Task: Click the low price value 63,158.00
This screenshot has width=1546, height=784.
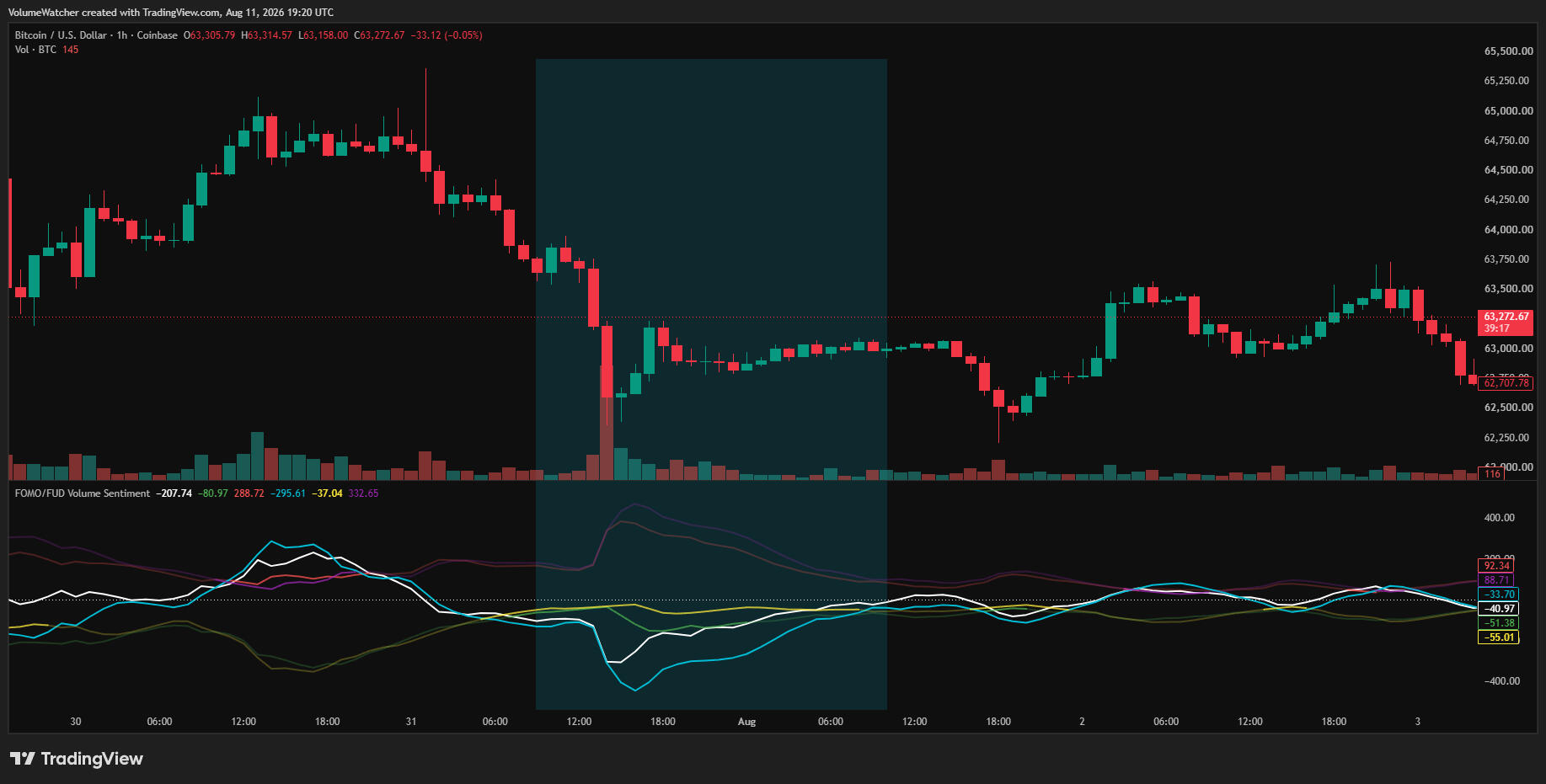Action: click(326, 35)
